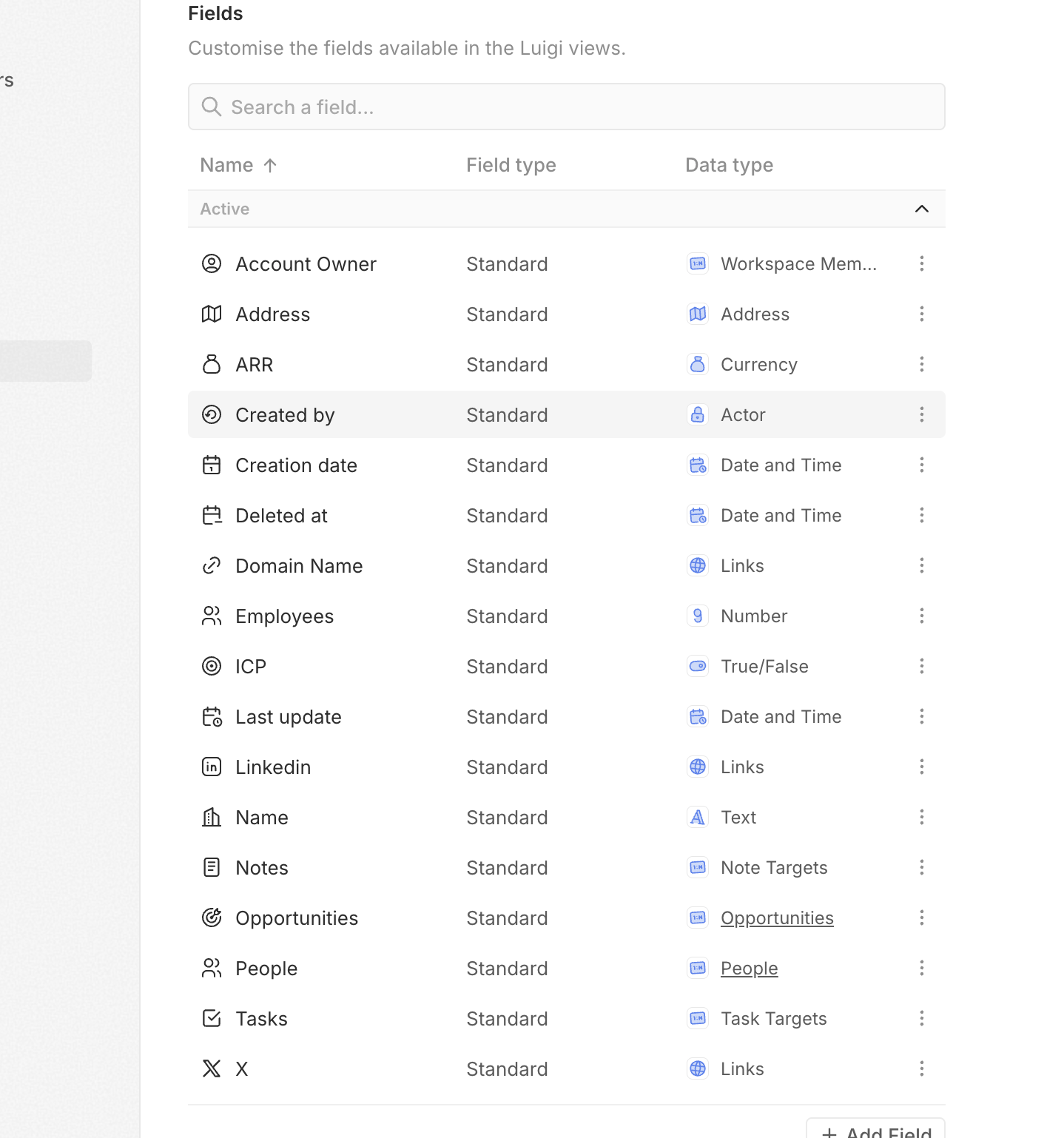The height and width of the screenshot is (1138, 1064).
Task: Select the Created by field name
Action: pos(285,415)
